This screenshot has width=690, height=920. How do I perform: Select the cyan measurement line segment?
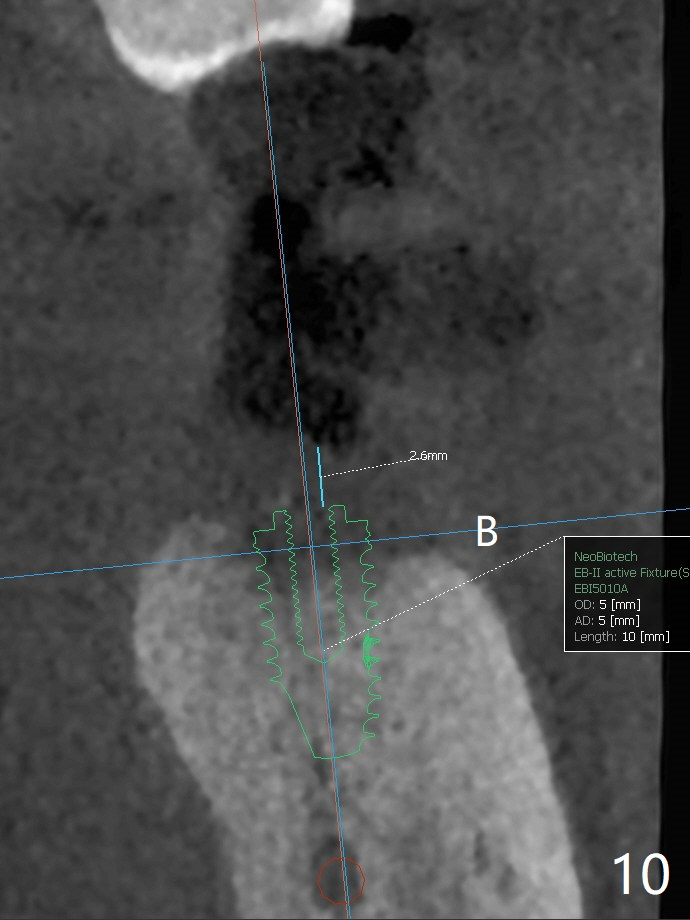pyautogui.click(x=320, y=476)
